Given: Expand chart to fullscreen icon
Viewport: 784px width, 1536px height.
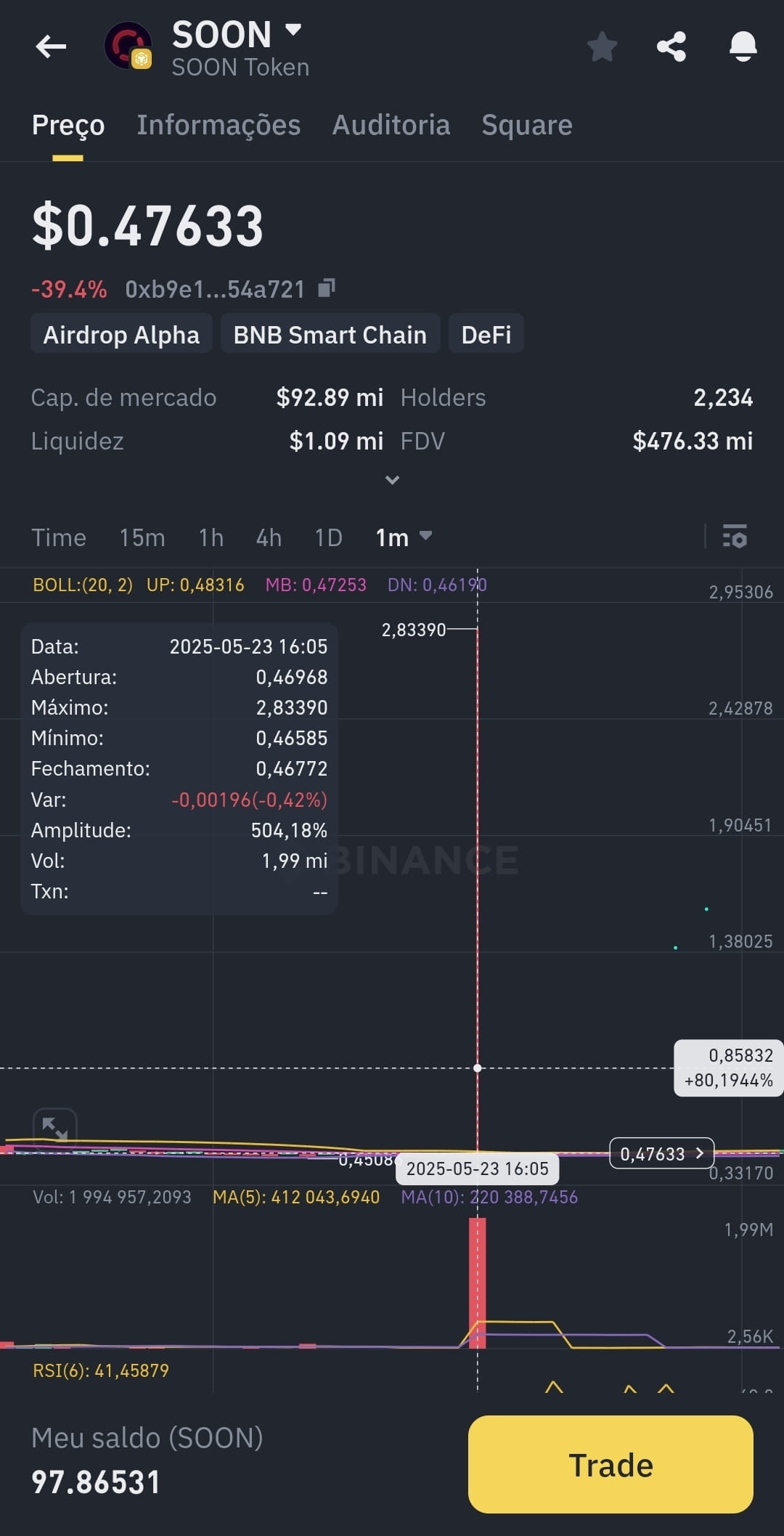Looking at the screenshot, I should click(x=55, y=1129).
